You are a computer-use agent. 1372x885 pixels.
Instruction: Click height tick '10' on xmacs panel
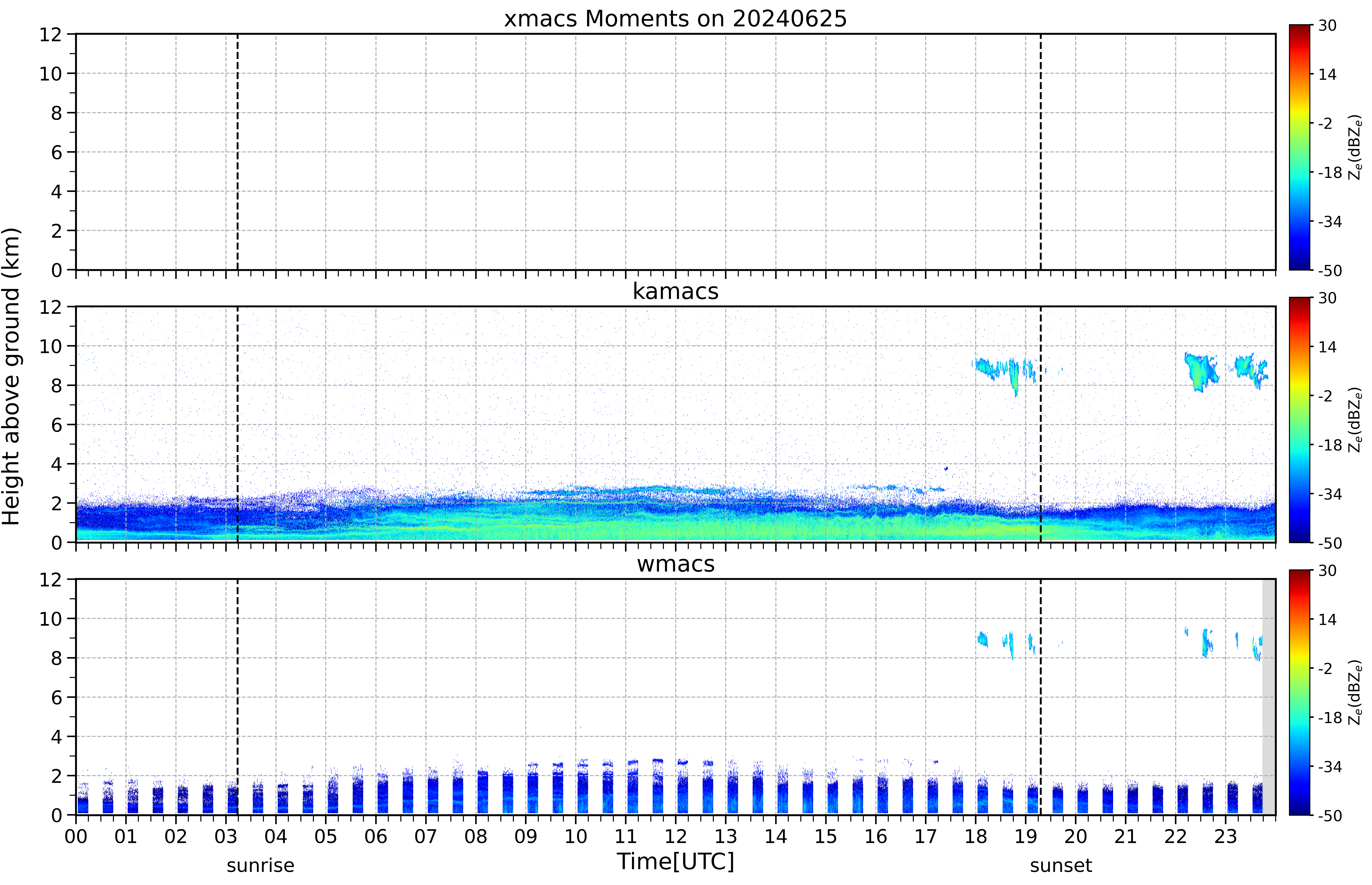click(51, 74)
